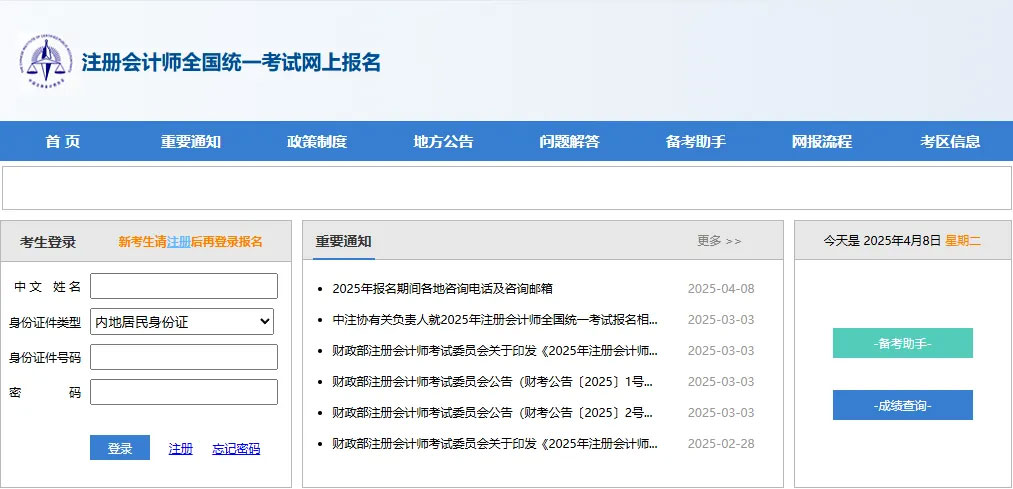Open the 重要通知 navigation menu
Screen dimensions: 1013x489
click(191, 142)
